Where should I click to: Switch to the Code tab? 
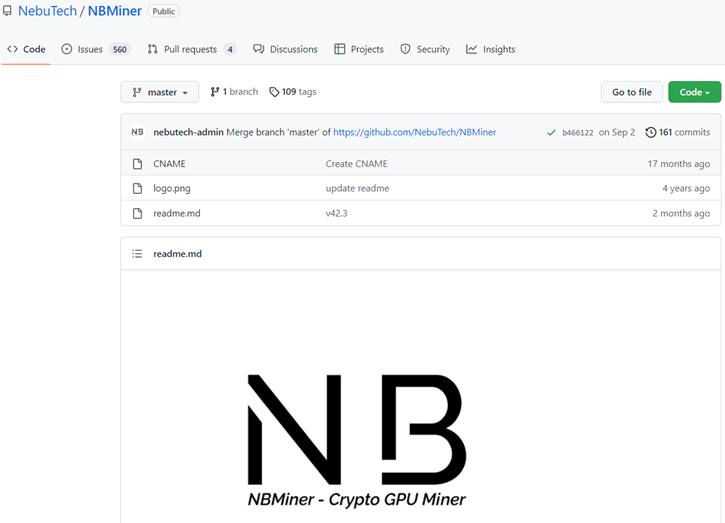[26, 49]
